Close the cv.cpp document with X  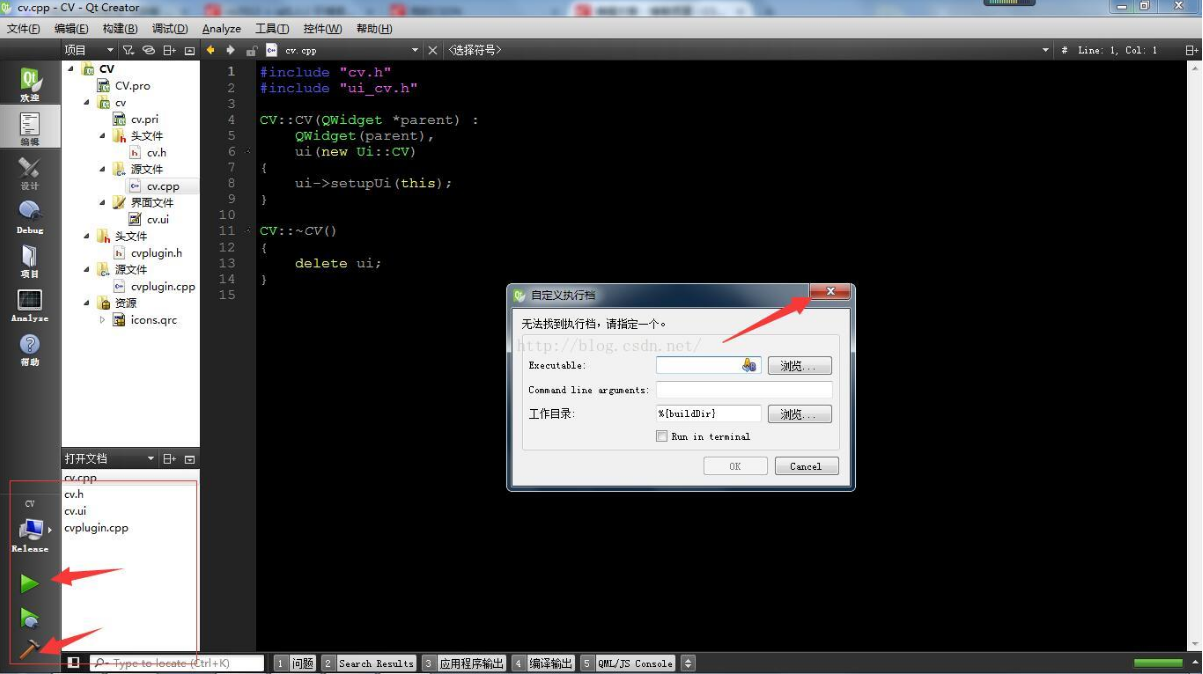pyautogui.click(x=433, y=50)
